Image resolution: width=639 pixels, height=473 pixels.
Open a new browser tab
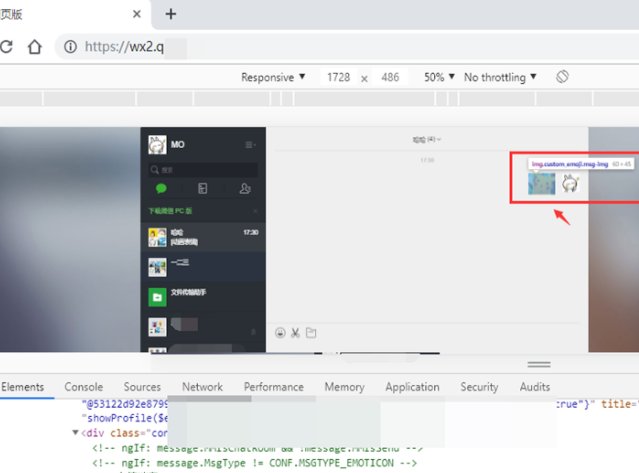click(x=171, y=14)
